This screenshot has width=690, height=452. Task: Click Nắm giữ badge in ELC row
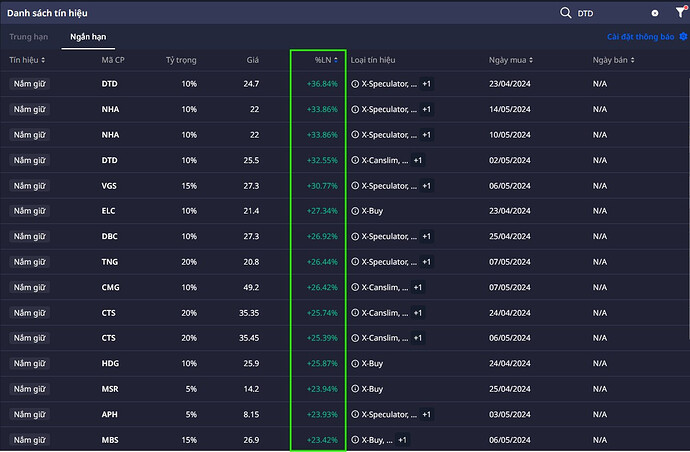(29, 211)
